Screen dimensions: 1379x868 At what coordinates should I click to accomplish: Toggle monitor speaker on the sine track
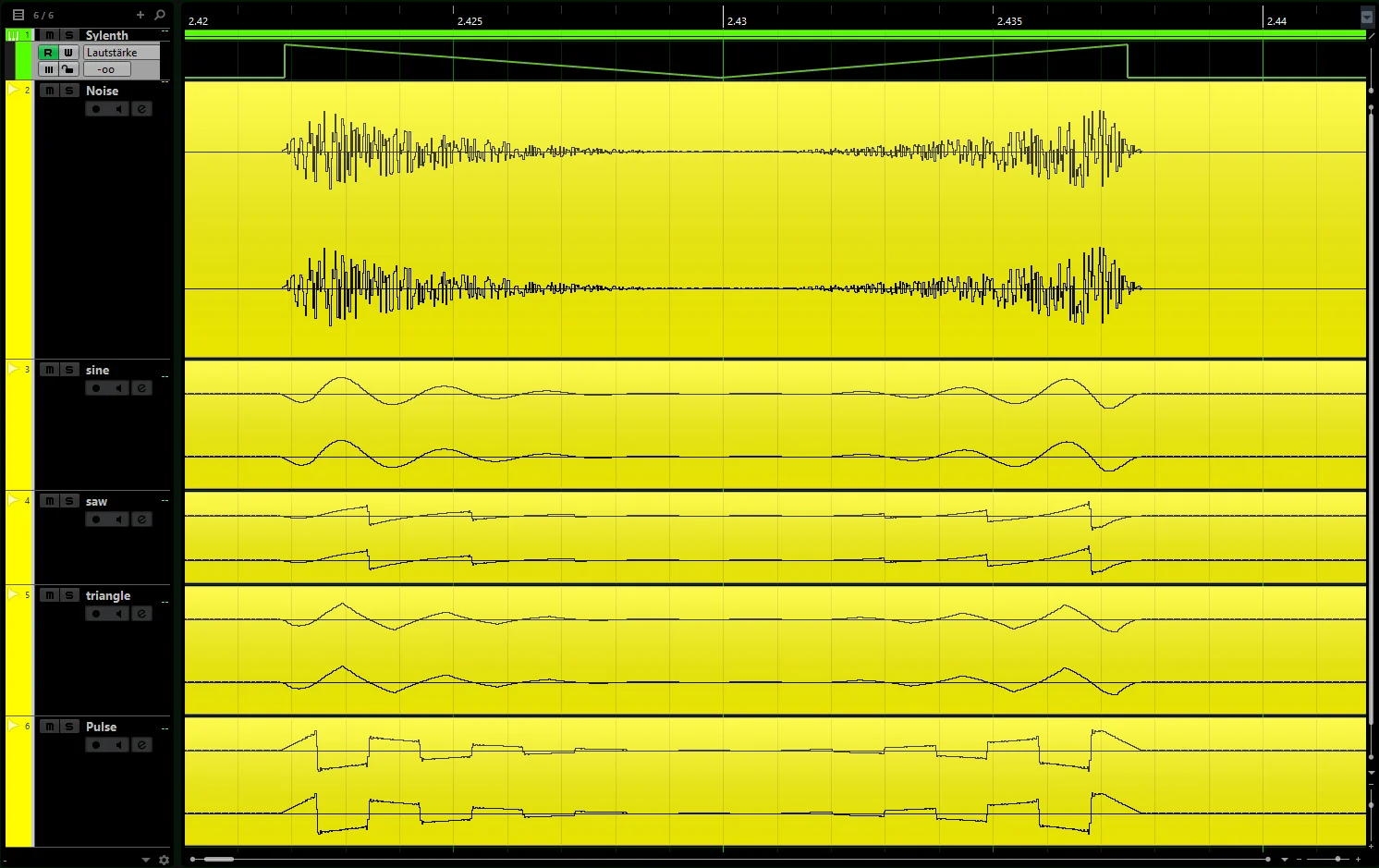click(118, 388)
